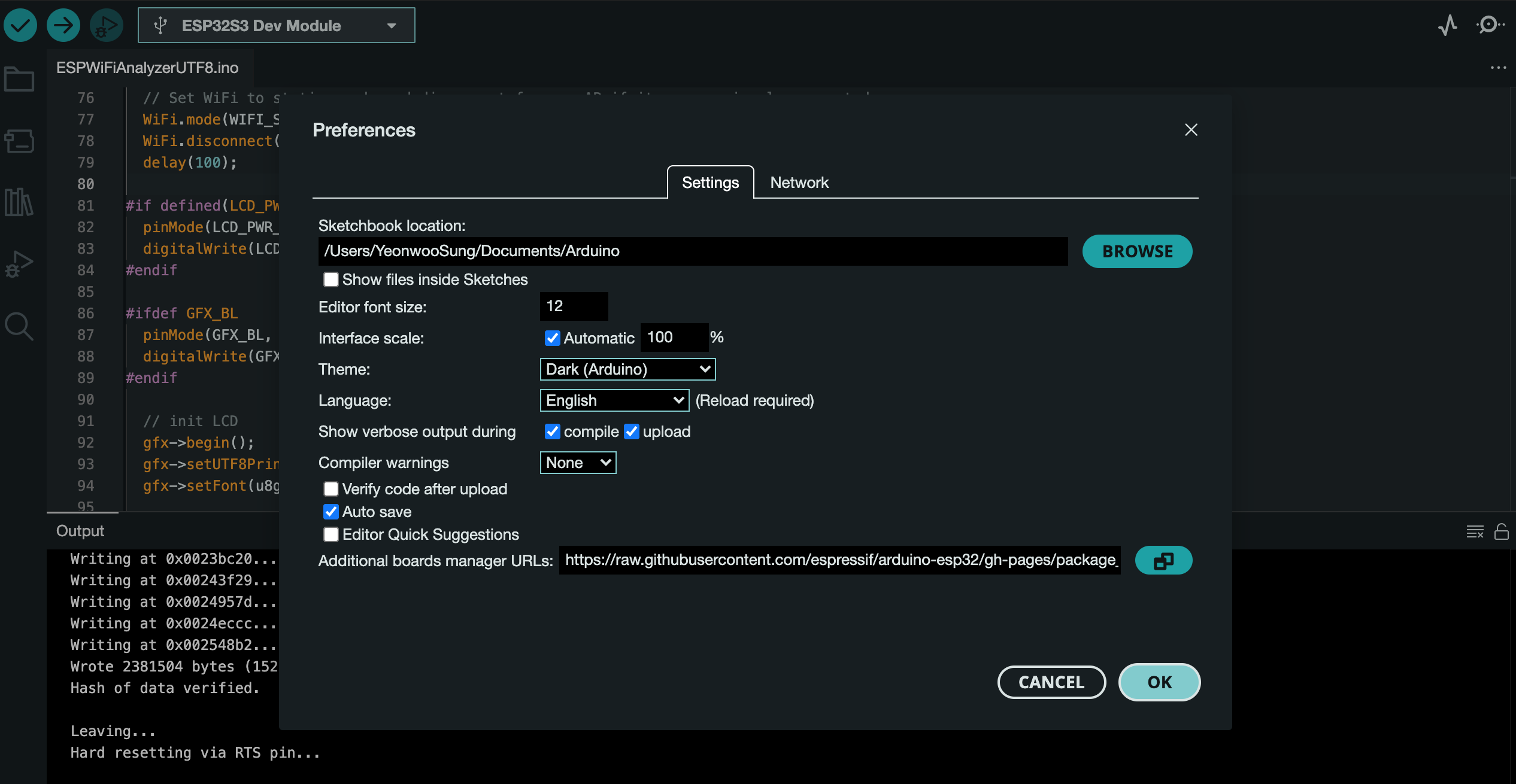
Task: Click the BROWSE button
Action: (1137, 251)
